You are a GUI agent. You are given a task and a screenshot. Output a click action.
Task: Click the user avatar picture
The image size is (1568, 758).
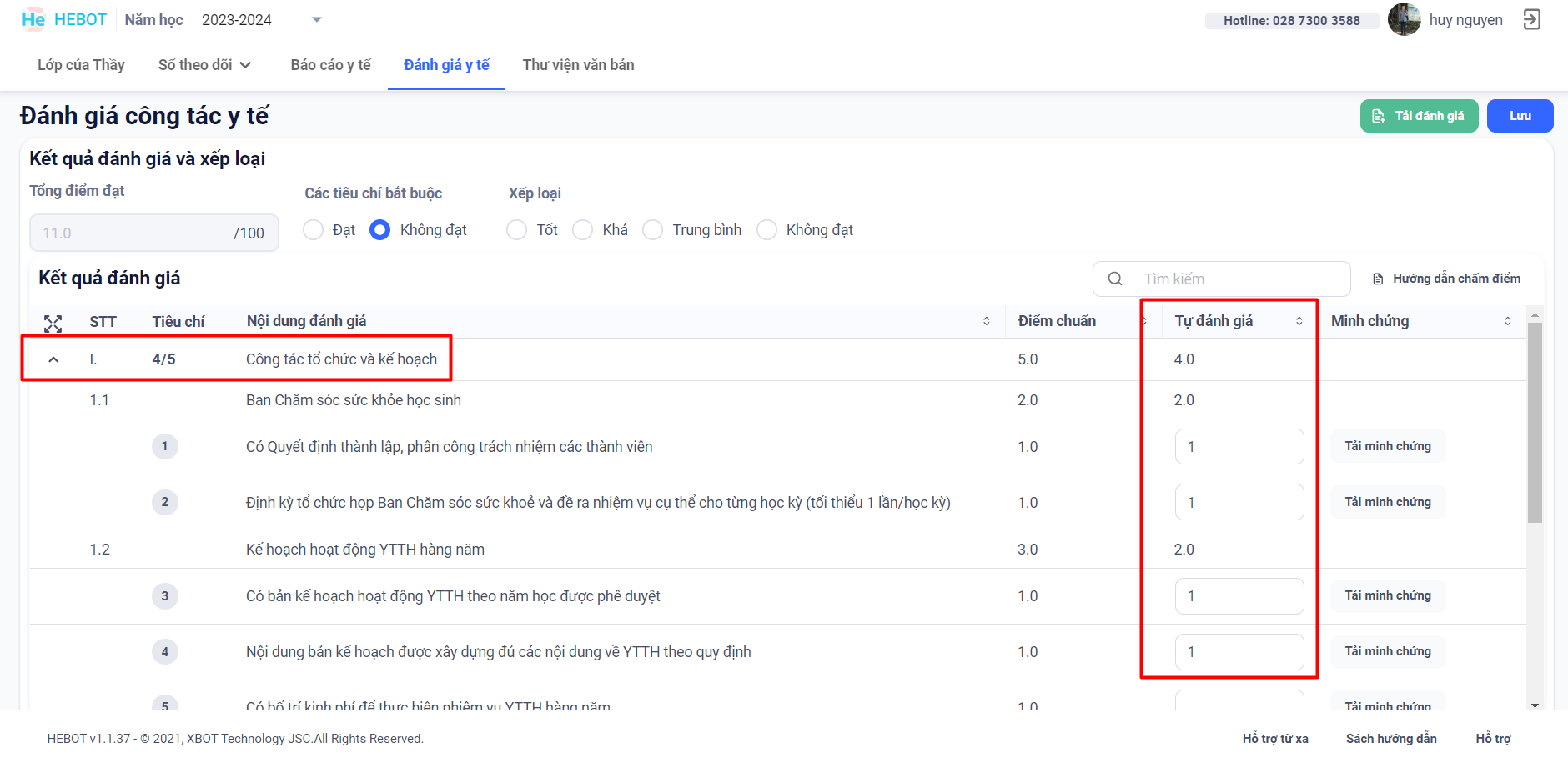[x=1404, y=19]
